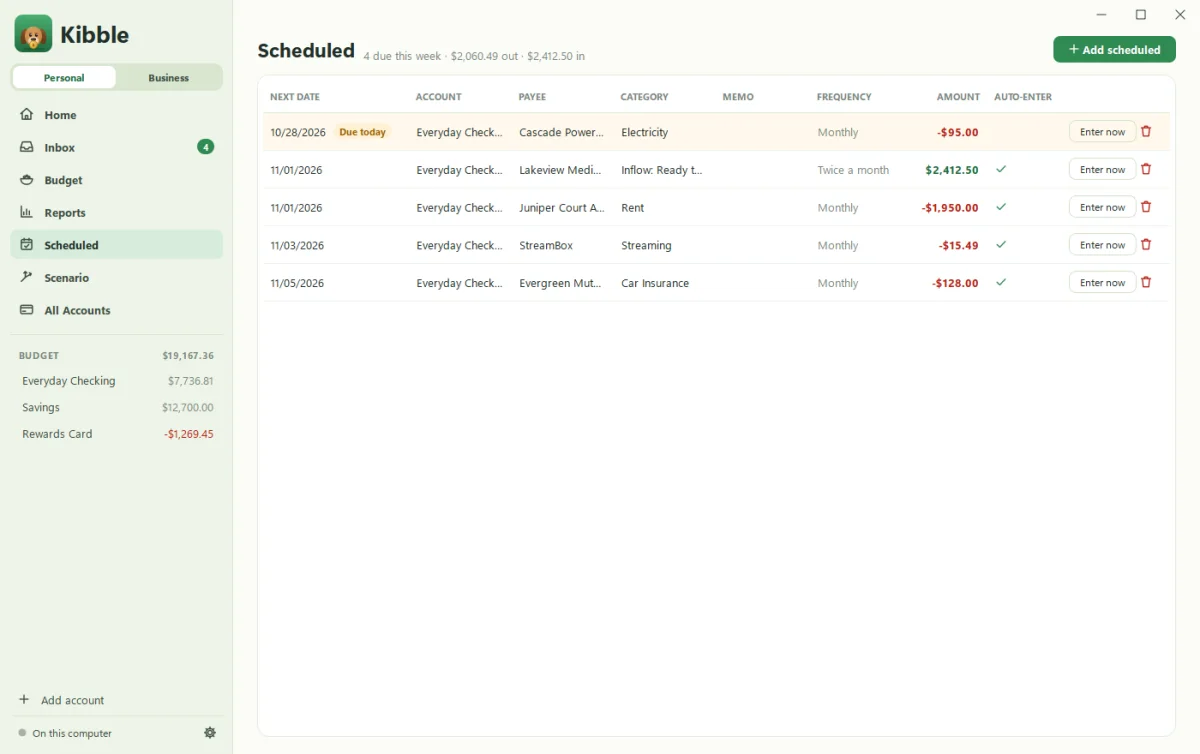
Task: Click the Streaming category cell
Action: tap(646, 245)
